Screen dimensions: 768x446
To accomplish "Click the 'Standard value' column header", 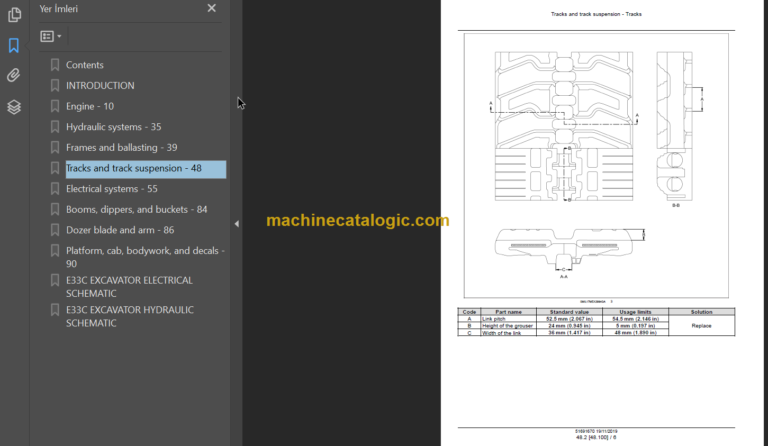I will click(x=569, y=312).
